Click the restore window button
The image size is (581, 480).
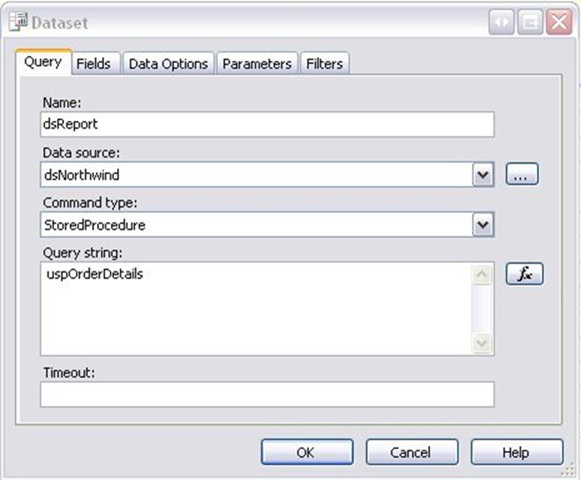click(x=530, y=22)
